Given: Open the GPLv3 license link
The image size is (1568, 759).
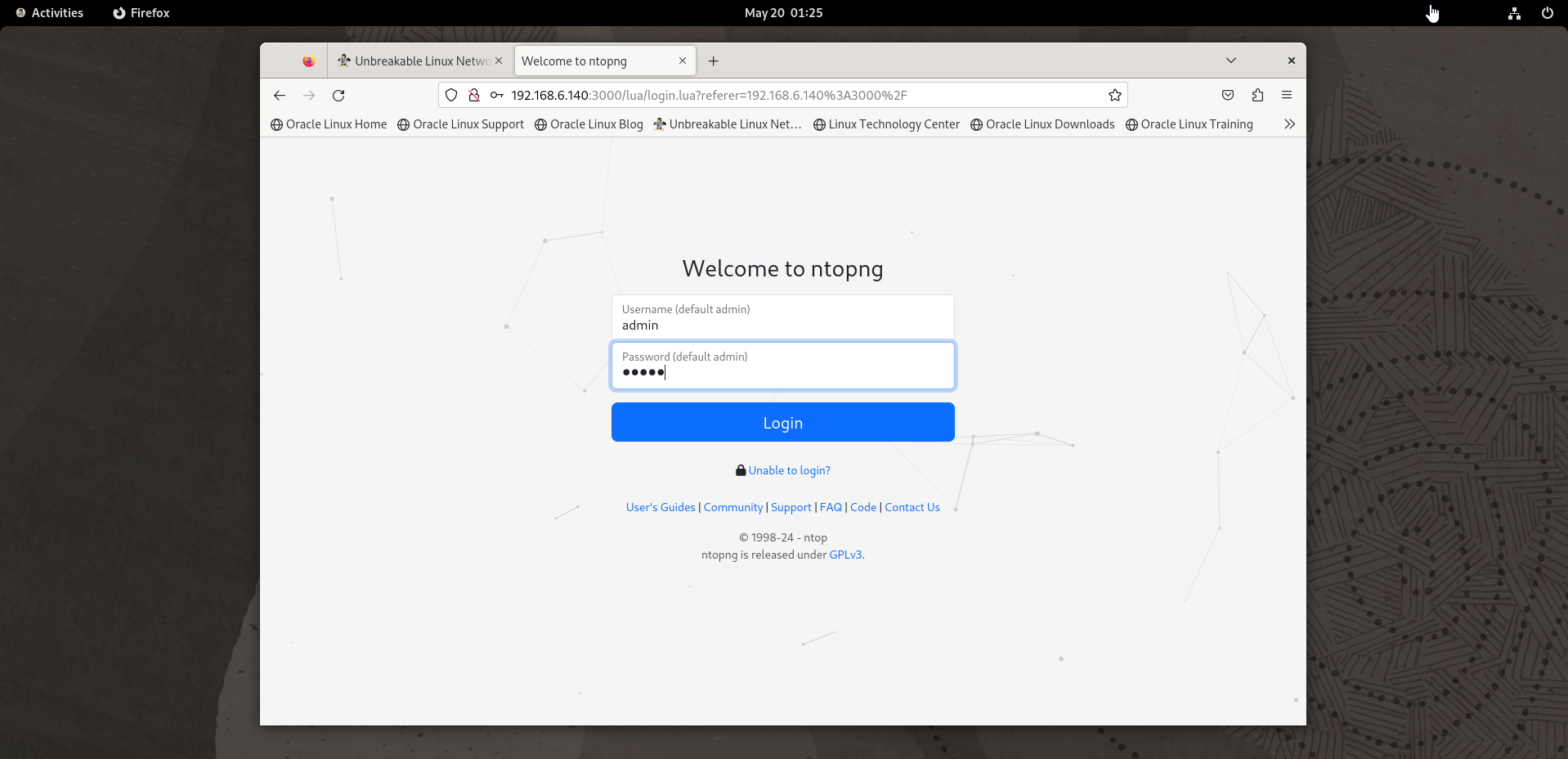Looking at the screenshot, I should (x=845, y=555).
